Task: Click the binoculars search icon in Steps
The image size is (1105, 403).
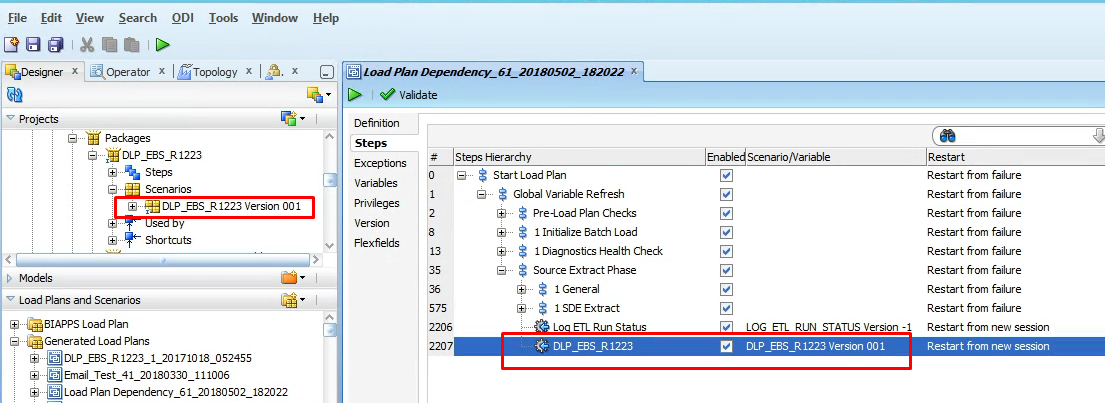Action: [948, 136]
